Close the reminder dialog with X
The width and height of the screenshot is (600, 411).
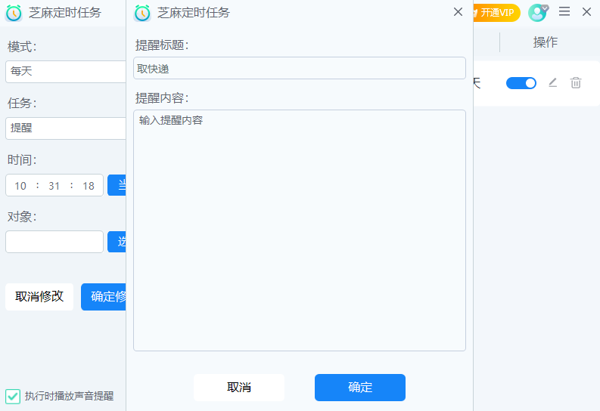click(x=458, y=12)
